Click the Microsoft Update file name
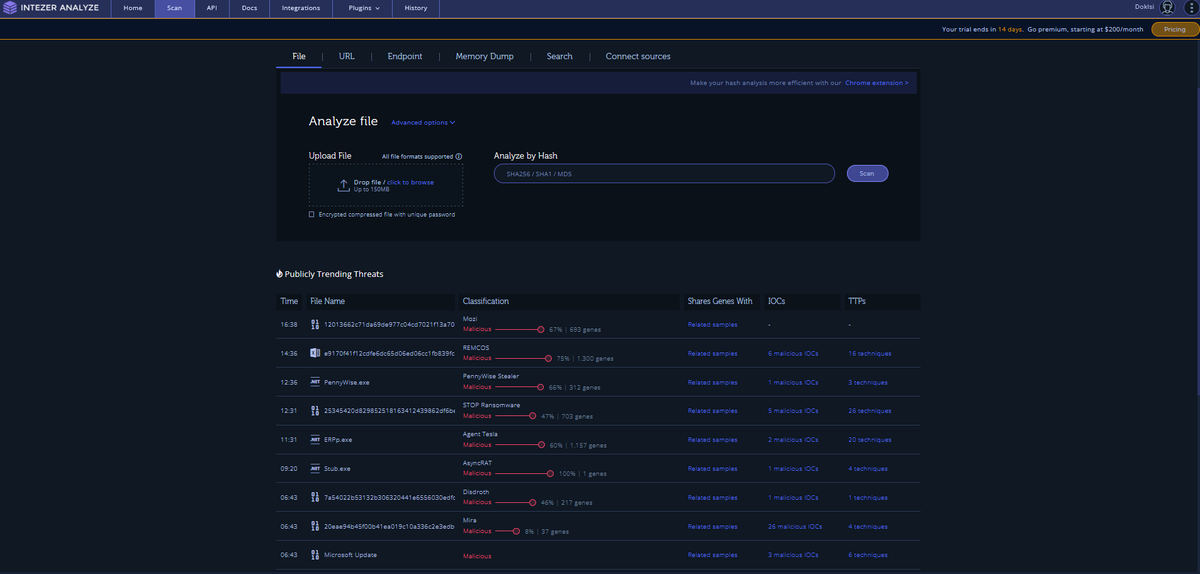Screen dimensions: 1200x574 pos(350,555)
